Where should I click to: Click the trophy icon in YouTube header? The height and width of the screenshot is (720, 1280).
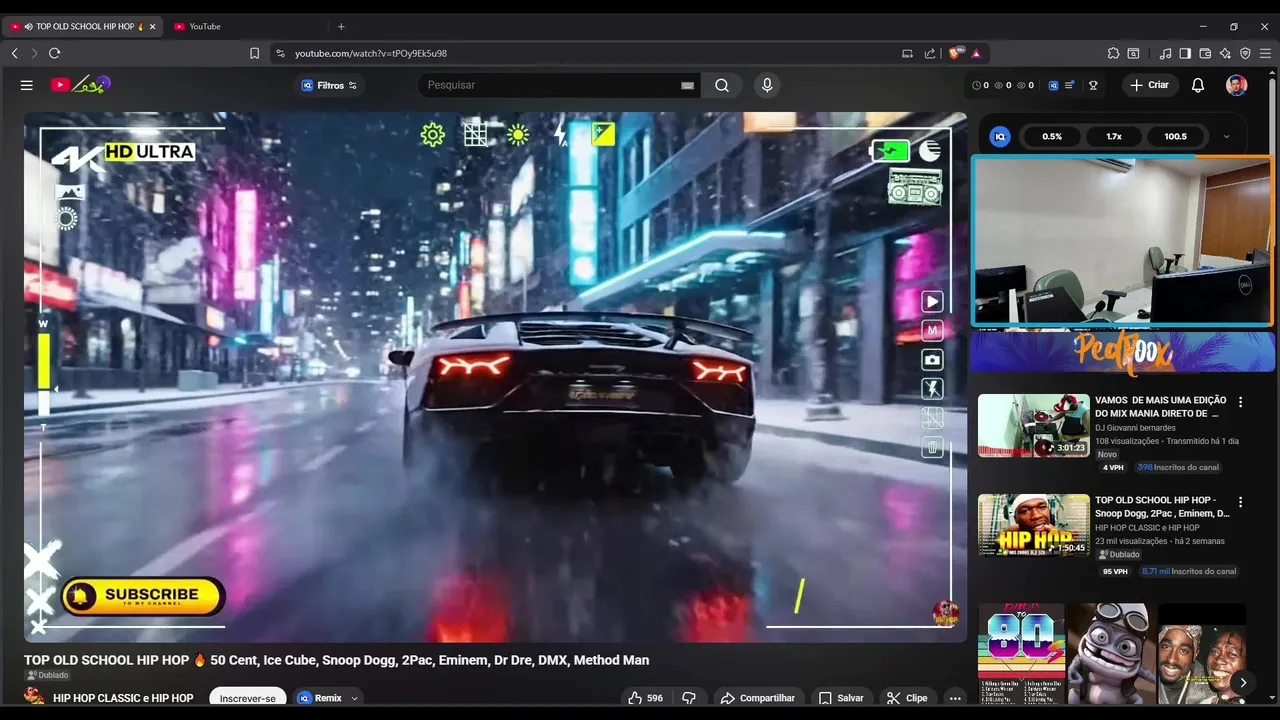tap(1093, 85)
